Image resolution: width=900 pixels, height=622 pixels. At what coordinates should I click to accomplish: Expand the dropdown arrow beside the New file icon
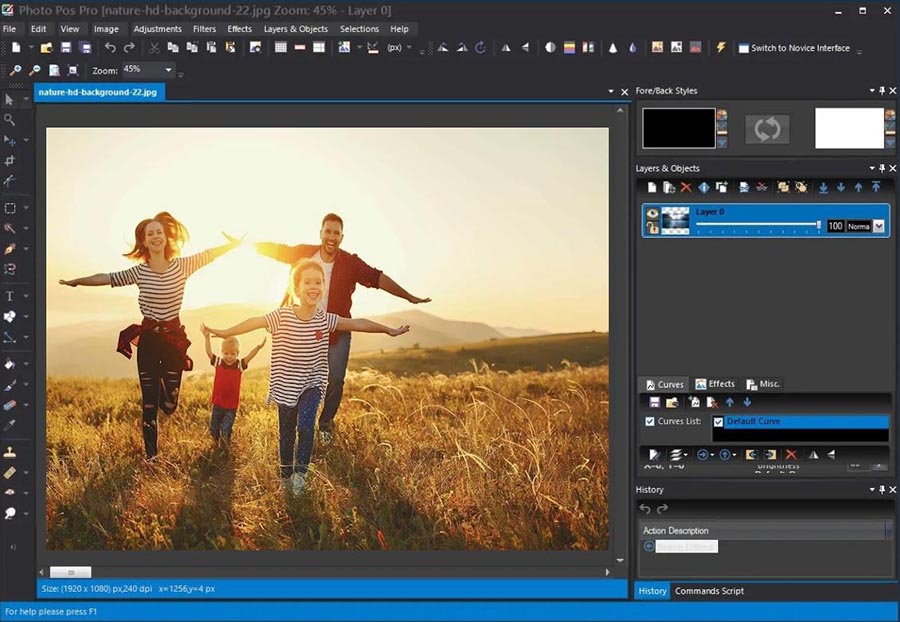coord(31,48)
